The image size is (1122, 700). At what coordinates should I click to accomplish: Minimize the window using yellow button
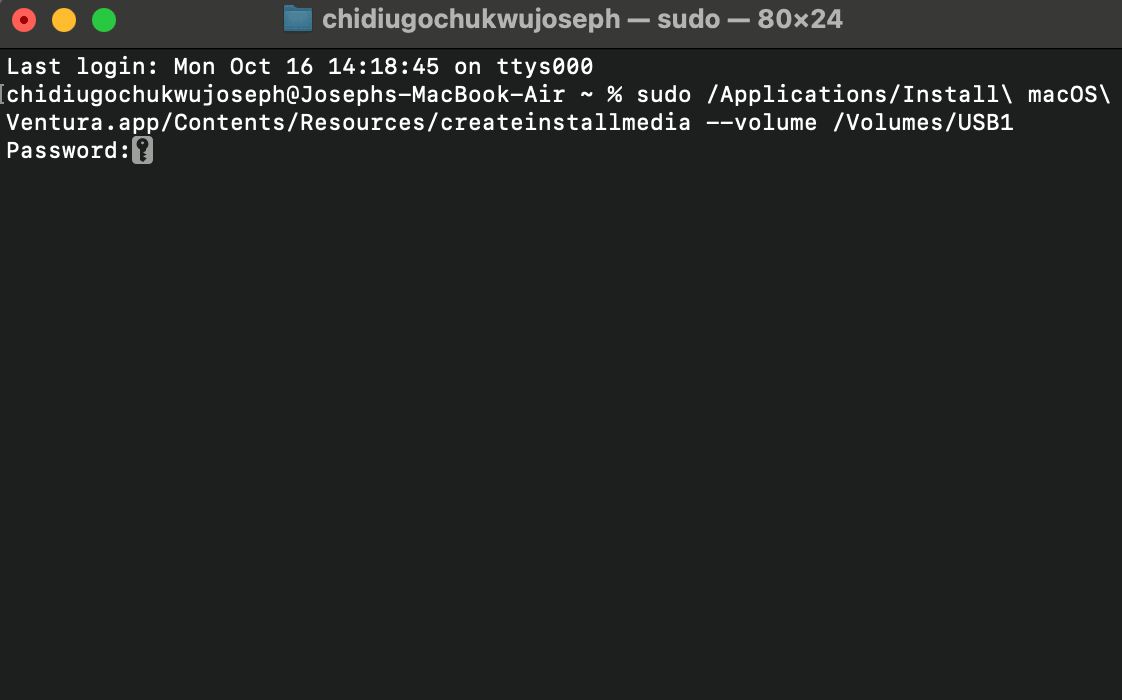point(64,20)
